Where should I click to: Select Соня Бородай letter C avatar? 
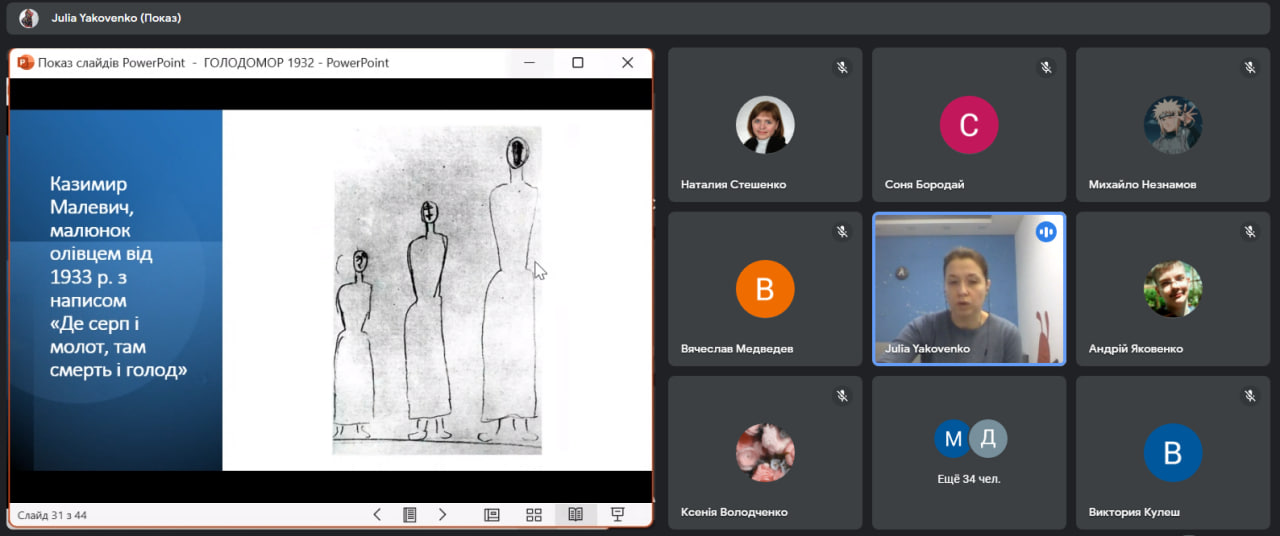pos(969,125)
